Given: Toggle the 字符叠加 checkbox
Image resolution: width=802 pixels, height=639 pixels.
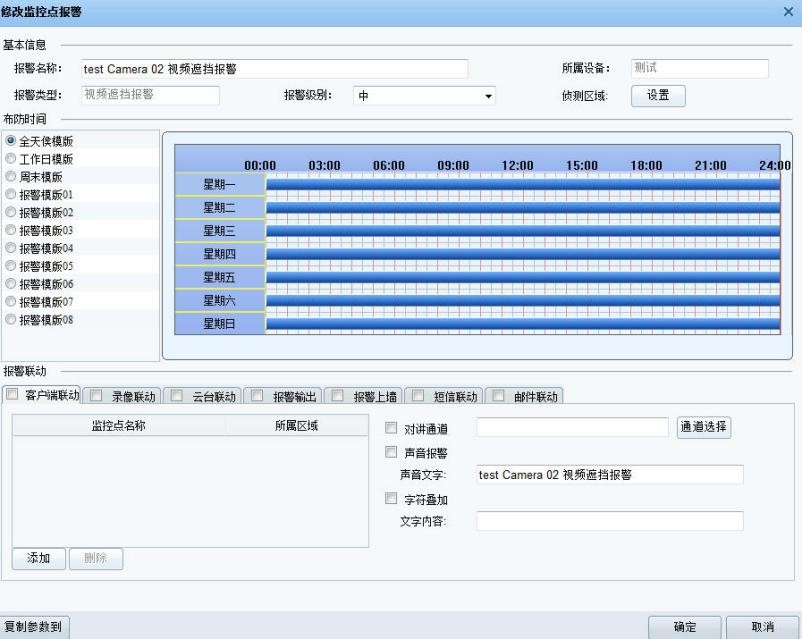Looking at the screenshot, I should click(391, 499).
